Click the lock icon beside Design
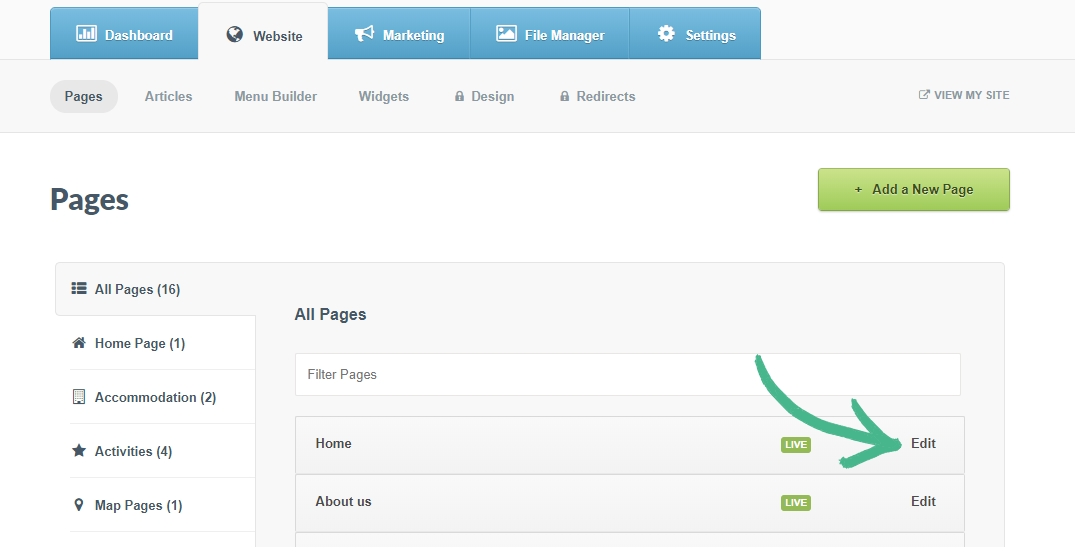Screen dimensions: 1075x547 [459, 97]
